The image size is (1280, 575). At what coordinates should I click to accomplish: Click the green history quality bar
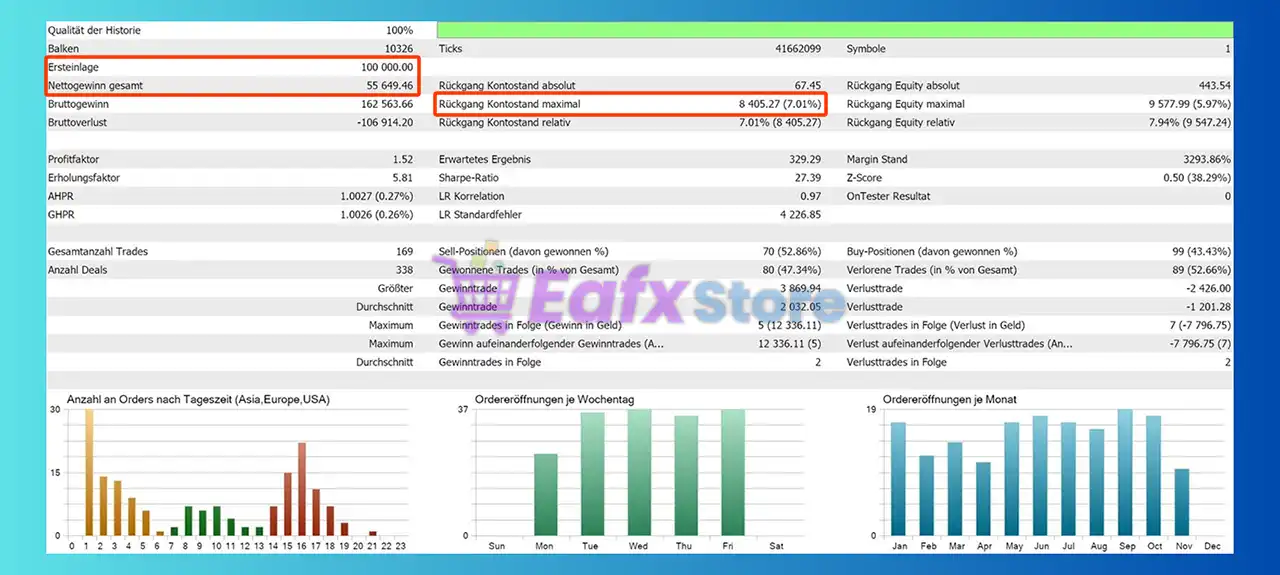[x=834, y=30]
